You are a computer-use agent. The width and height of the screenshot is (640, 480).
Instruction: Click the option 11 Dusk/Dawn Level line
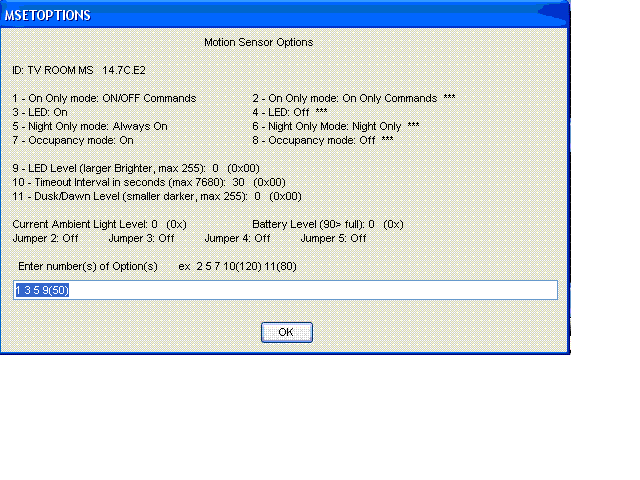(144, 196)
